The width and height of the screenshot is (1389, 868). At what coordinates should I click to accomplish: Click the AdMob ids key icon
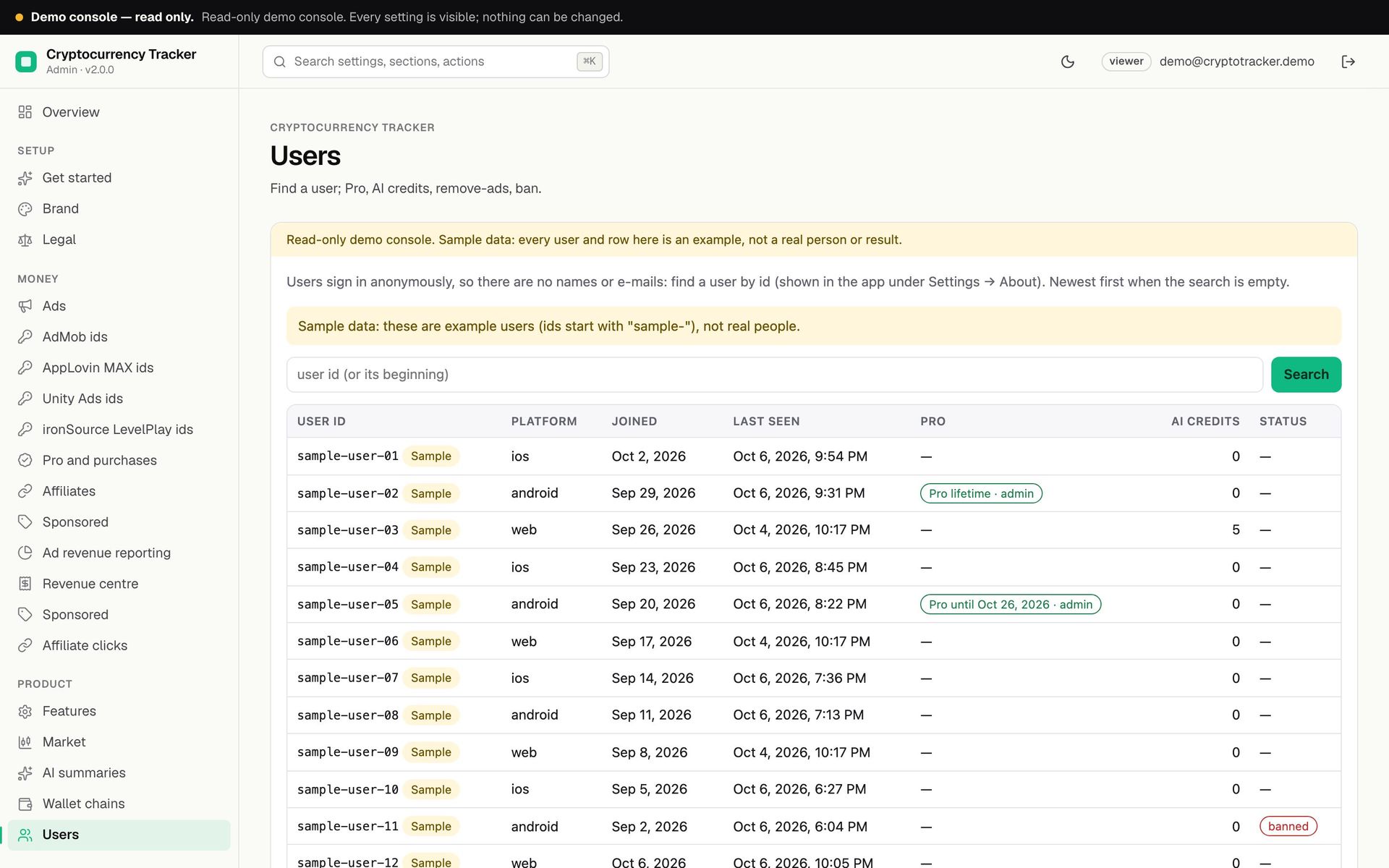25,337
